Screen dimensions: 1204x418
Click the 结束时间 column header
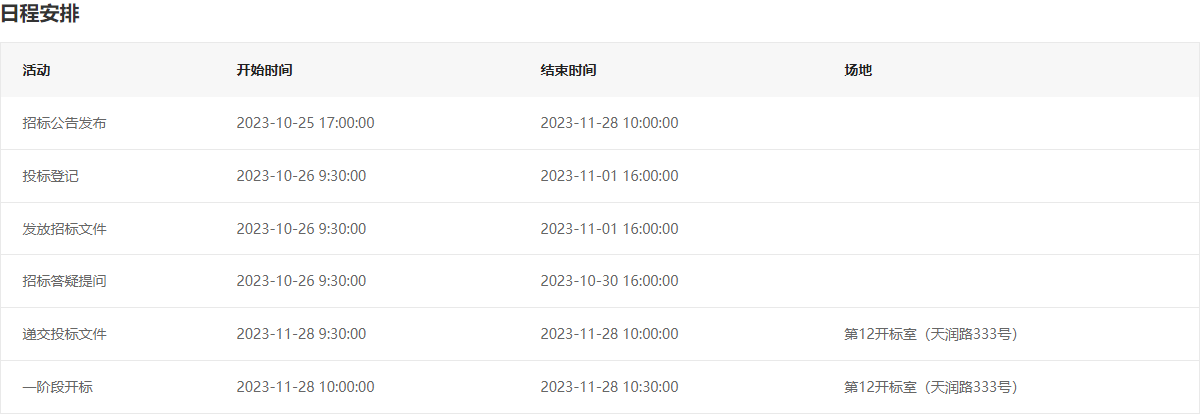[x=568, y=70]
